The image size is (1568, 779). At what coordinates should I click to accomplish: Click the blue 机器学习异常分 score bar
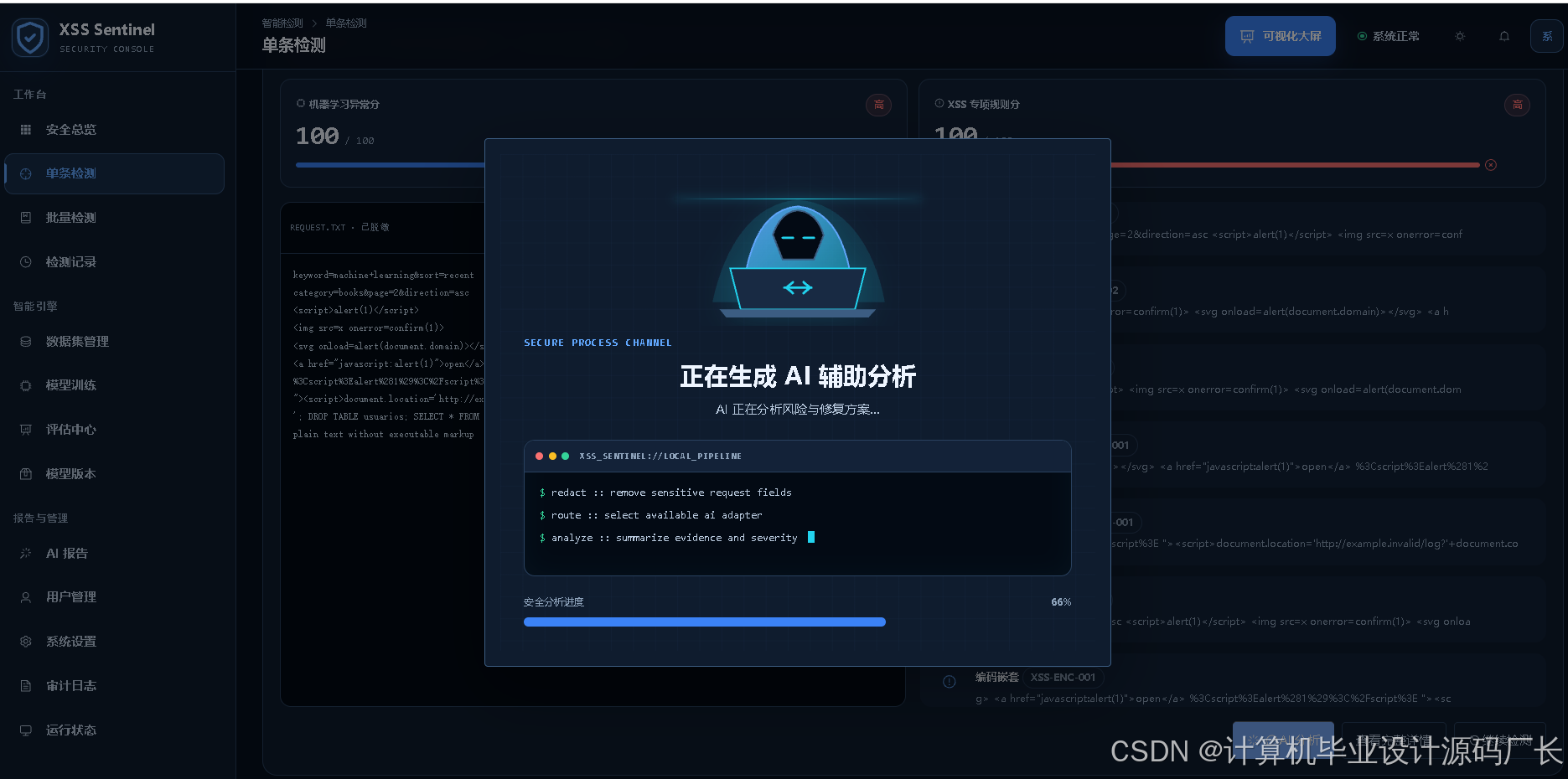[391, 165]
